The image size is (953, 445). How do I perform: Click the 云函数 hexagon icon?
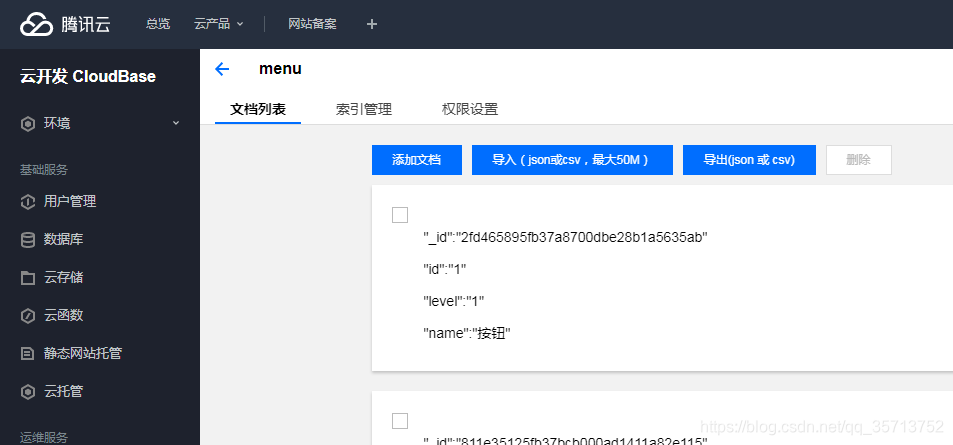pyautogui.click(x=28, y=316)
